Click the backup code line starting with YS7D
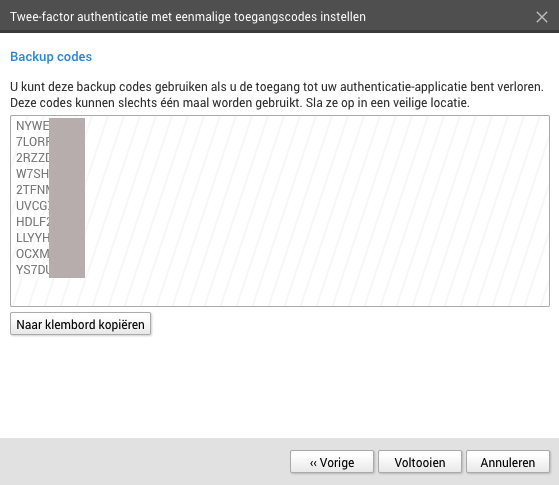This screenshot has height=485, width=559. coord(33,270)
